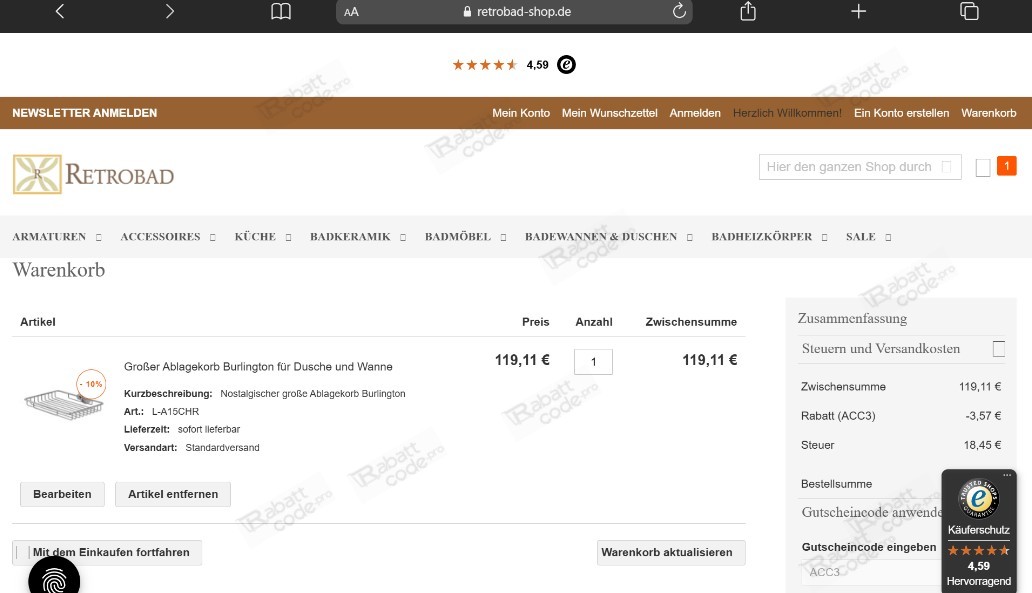Open the bookmarks book icon
This screenshot has width=1032, height=593.
point(281,11)
